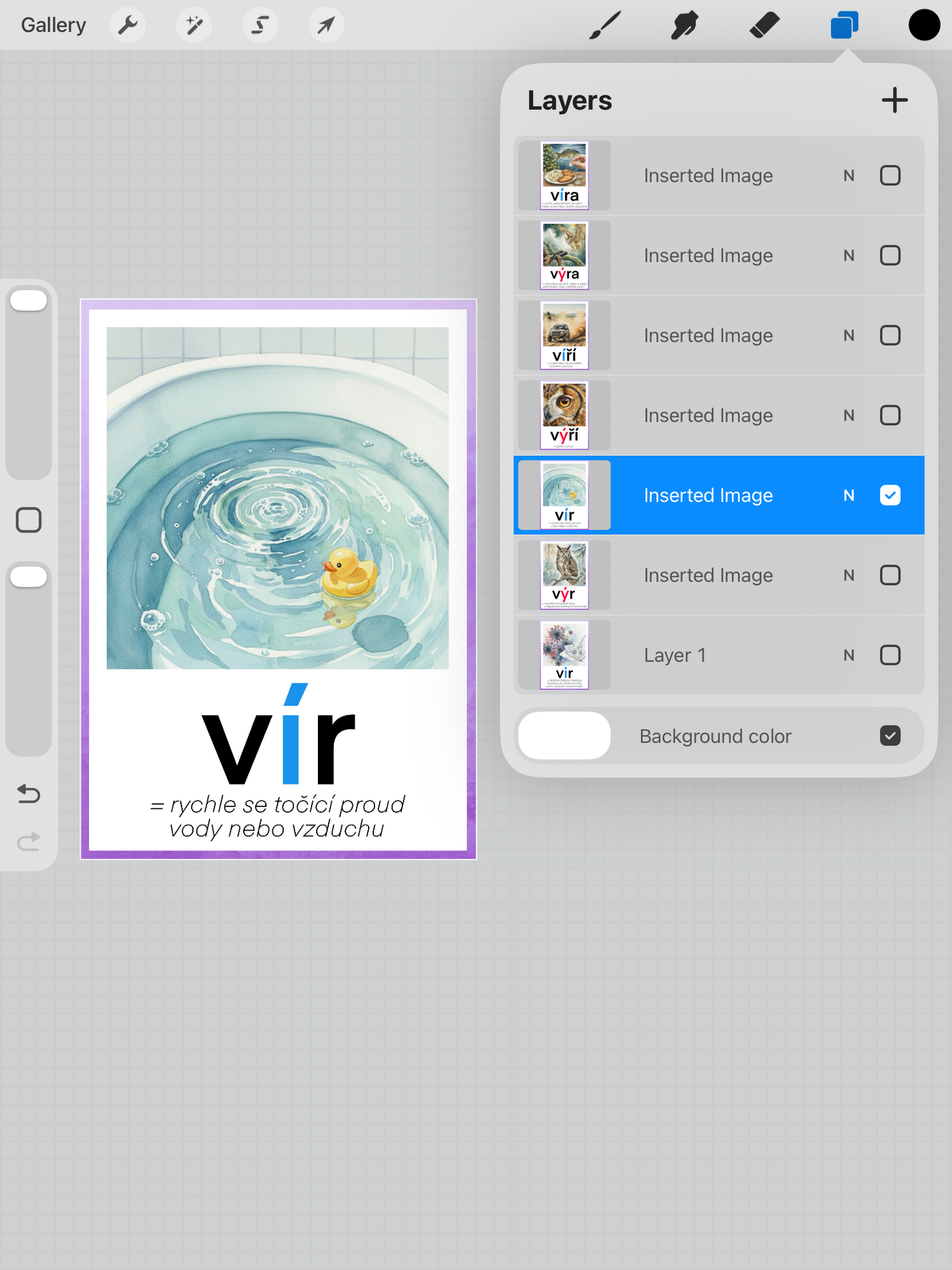
Task: Select the výr owl layer thumbnail
Action: (564, 575)
